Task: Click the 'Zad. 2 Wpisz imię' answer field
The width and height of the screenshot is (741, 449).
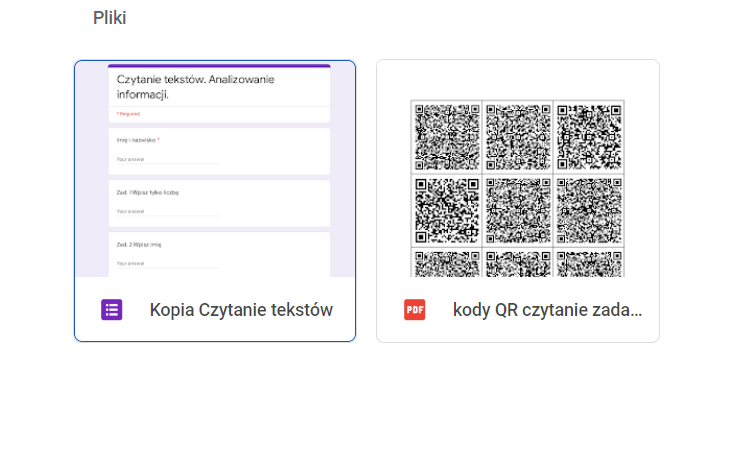Action: pyautogui.click(x=167, y=262)
